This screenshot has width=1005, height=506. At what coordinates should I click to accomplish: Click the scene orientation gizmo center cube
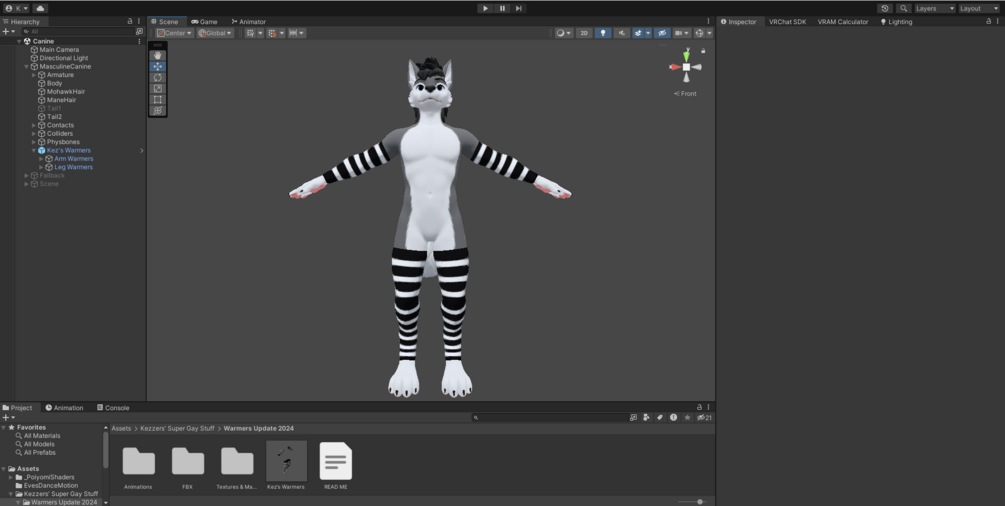point(686,67)
